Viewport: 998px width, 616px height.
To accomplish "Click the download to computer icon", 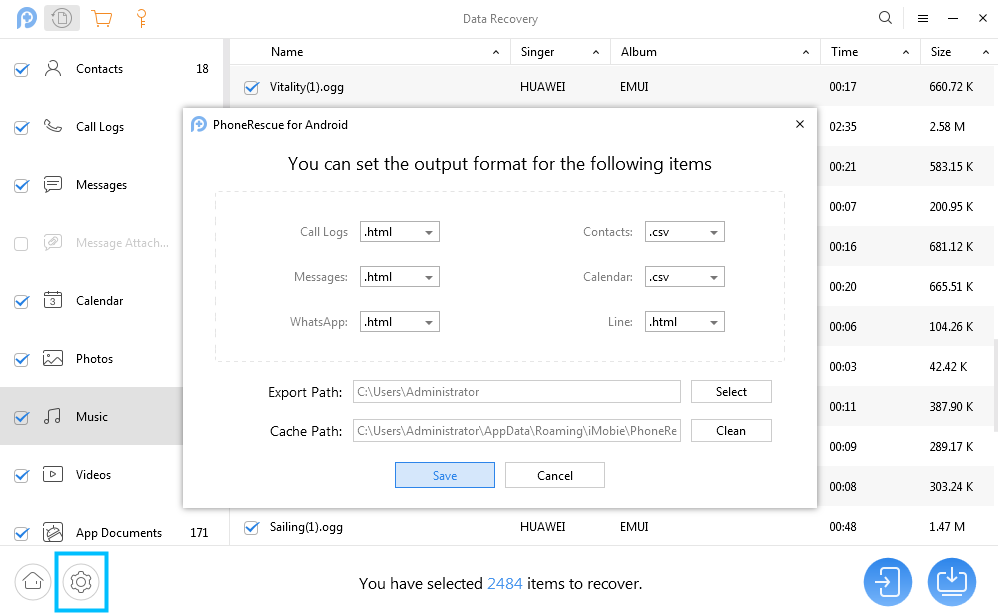I will (x=952, y=582).
